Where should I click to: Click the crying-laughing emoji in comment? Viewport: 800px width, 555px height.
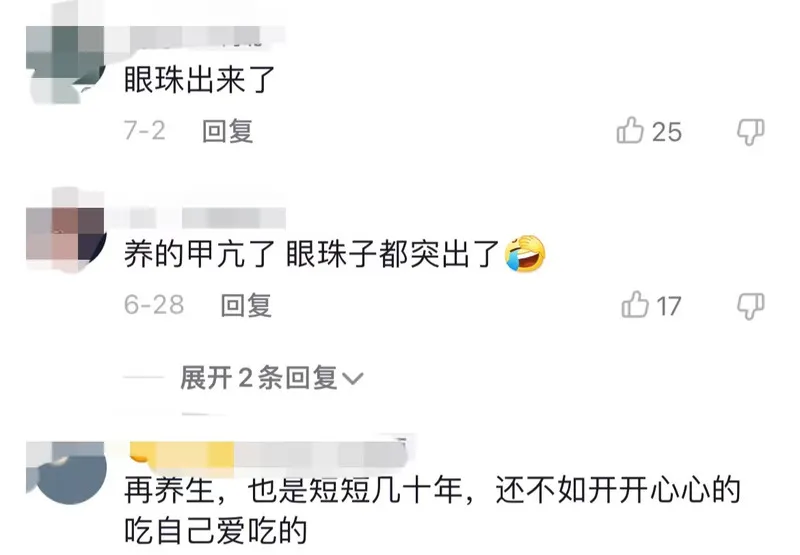pos(525,254)
